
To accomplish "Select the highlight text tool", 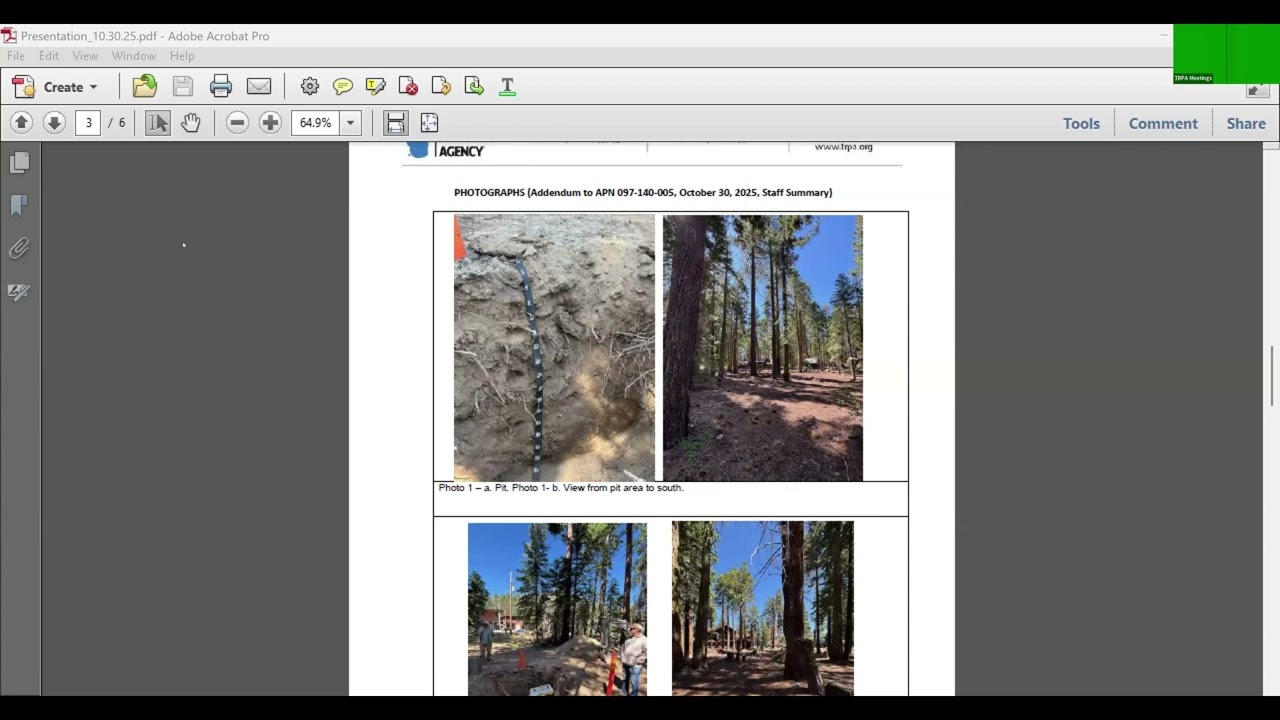I will tap(376, 86).
